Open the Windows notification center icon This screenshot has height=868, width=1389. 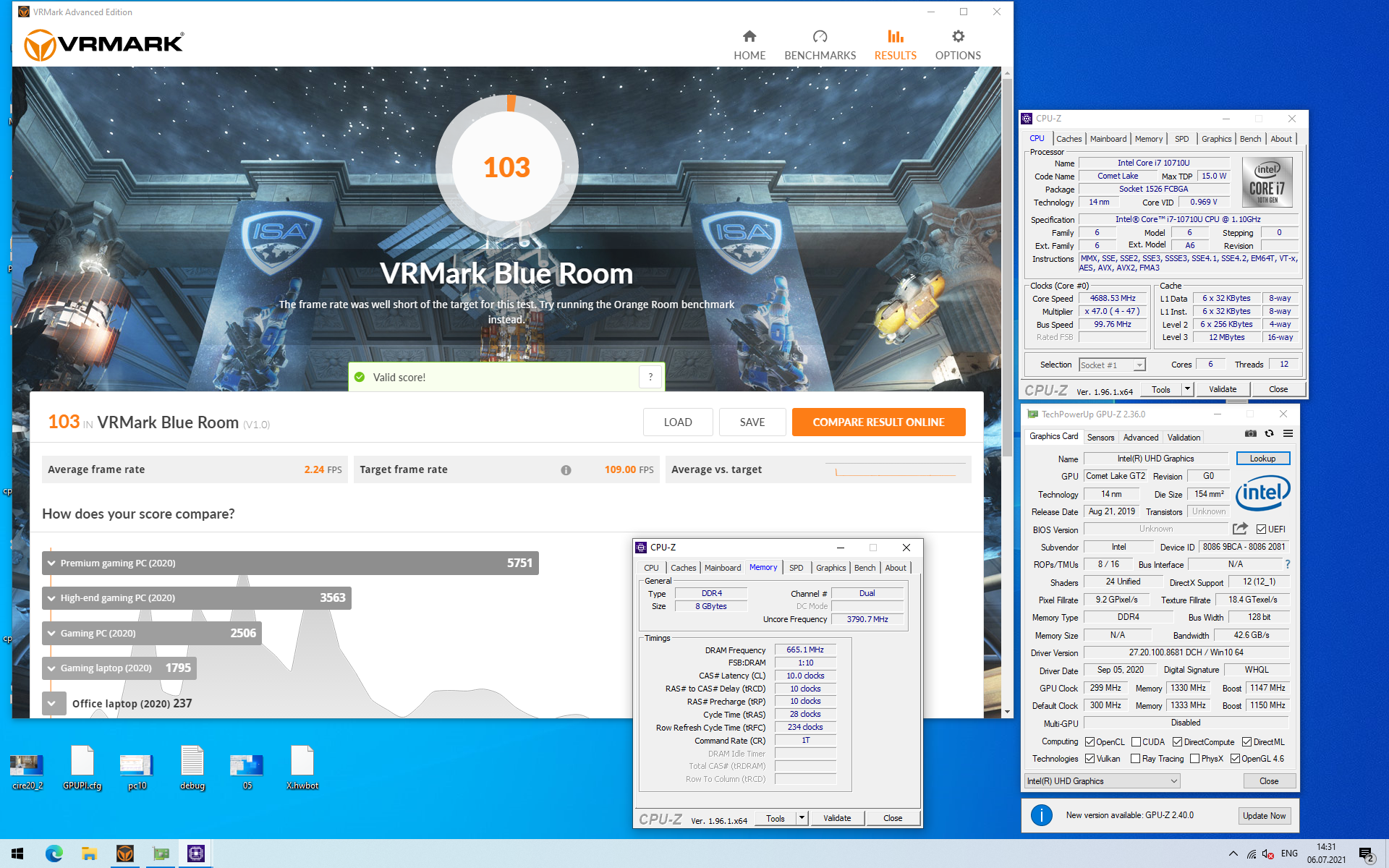coord(1366,854)
